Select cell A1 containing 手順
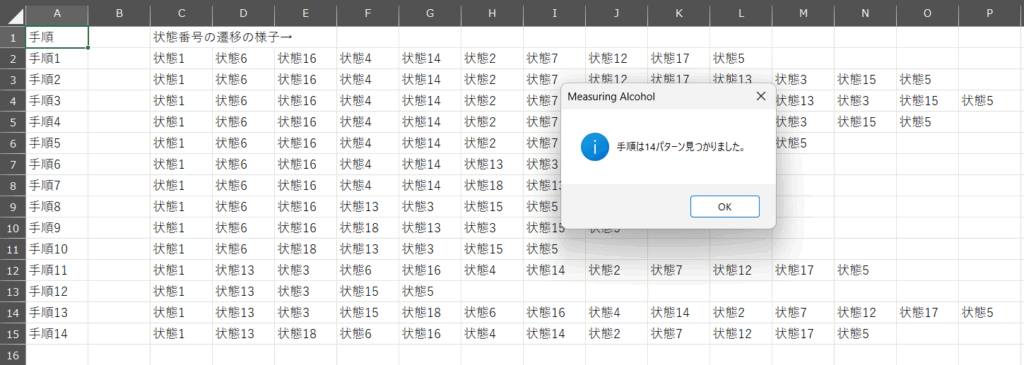This screenshot has width=1024, height=365. (57, 37)
